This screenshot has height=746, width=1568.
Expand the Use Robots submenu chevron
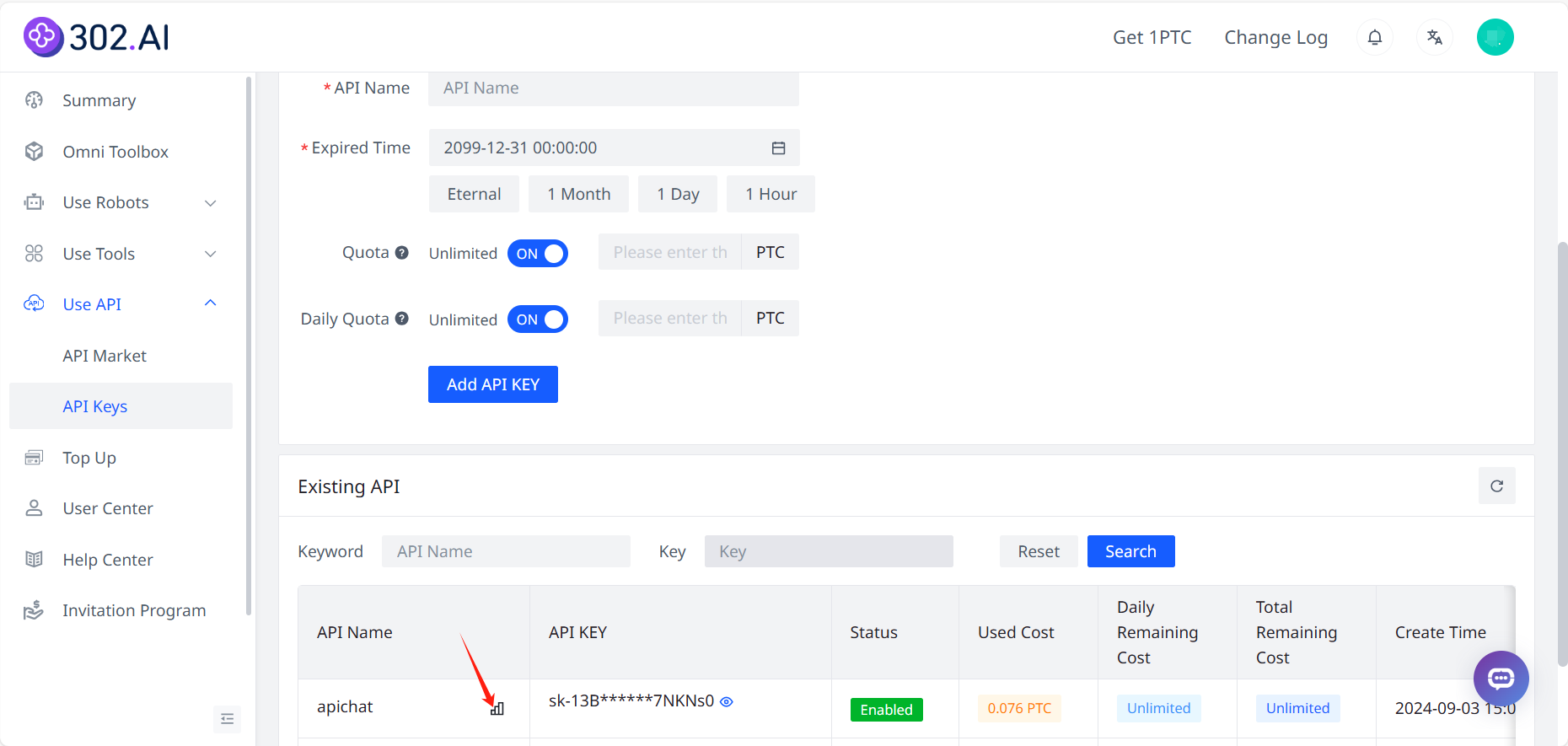[x=211, y=203]
